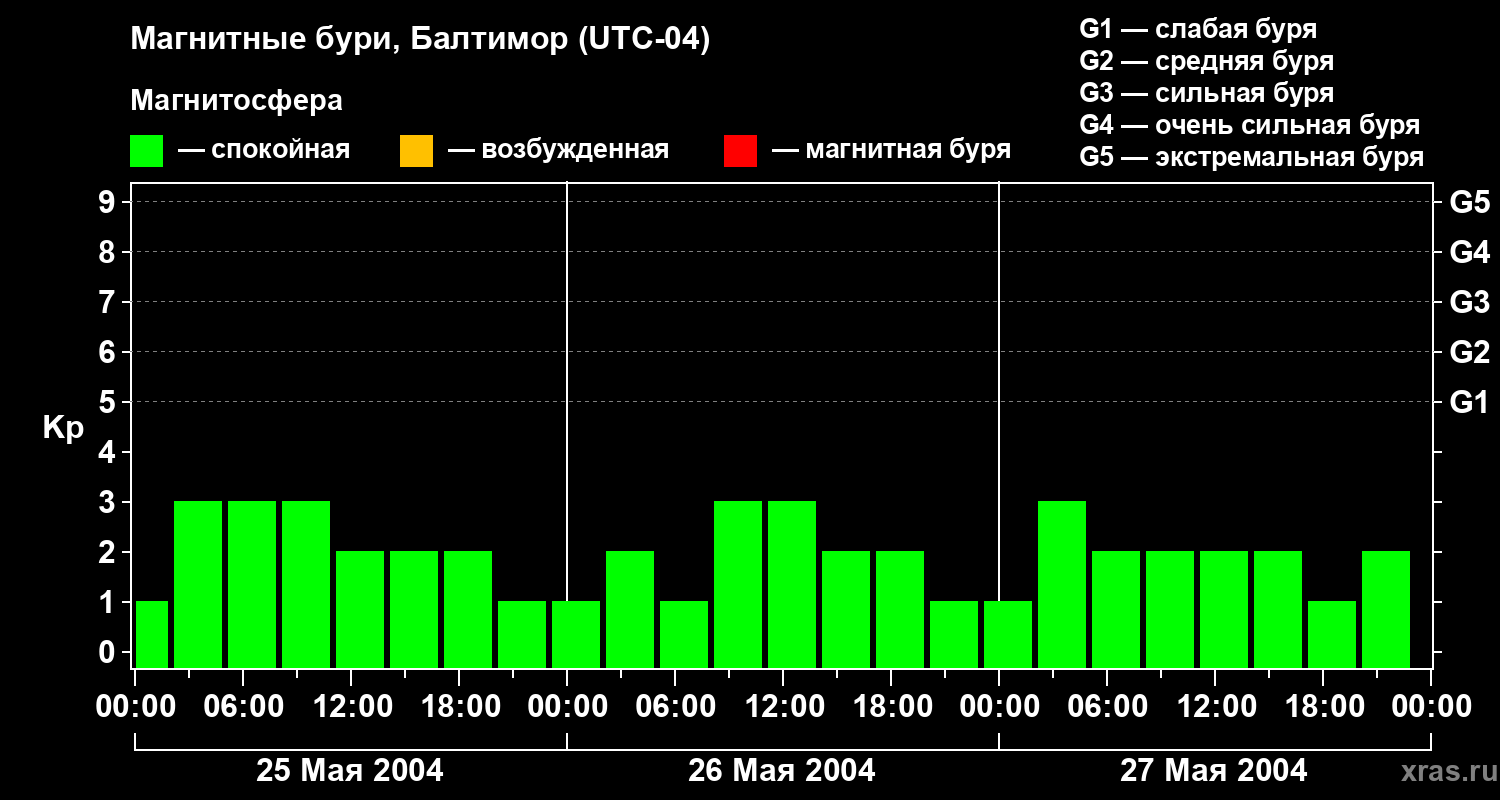
Task: Click the 12:00 bar on 26 Мая (Kp 3)
Action: click(x=792, y=584)
